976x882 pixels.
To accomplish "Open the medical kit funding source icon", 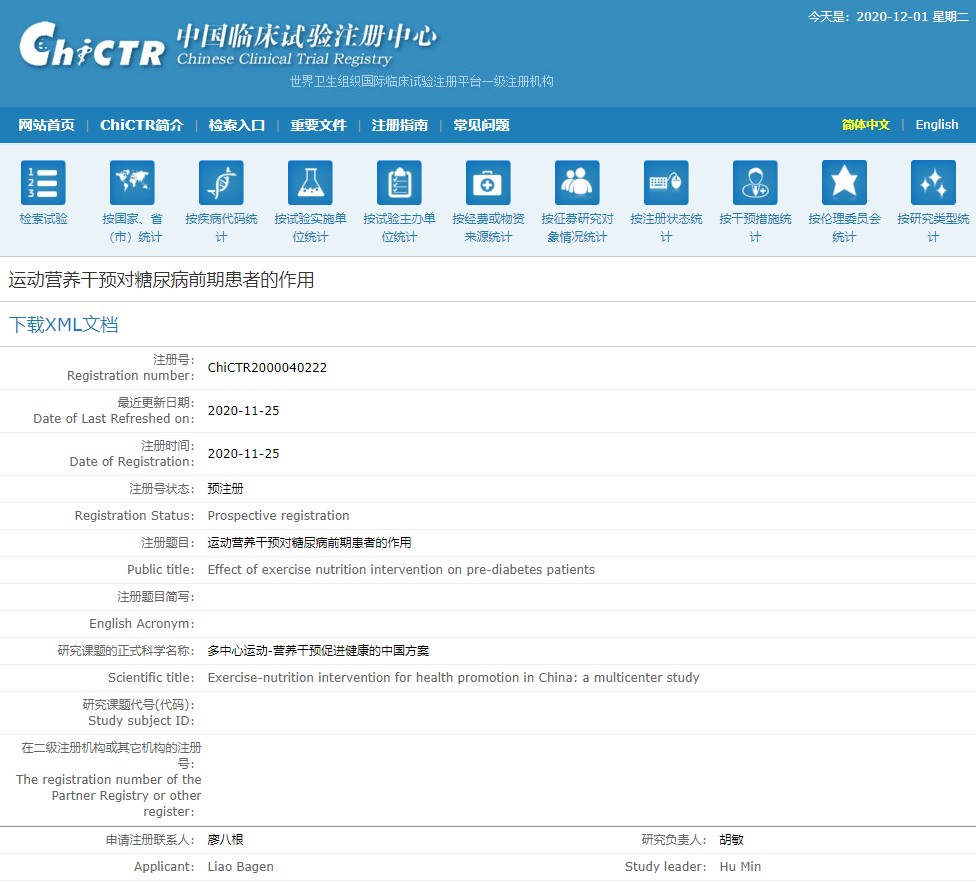I will 488,183.
